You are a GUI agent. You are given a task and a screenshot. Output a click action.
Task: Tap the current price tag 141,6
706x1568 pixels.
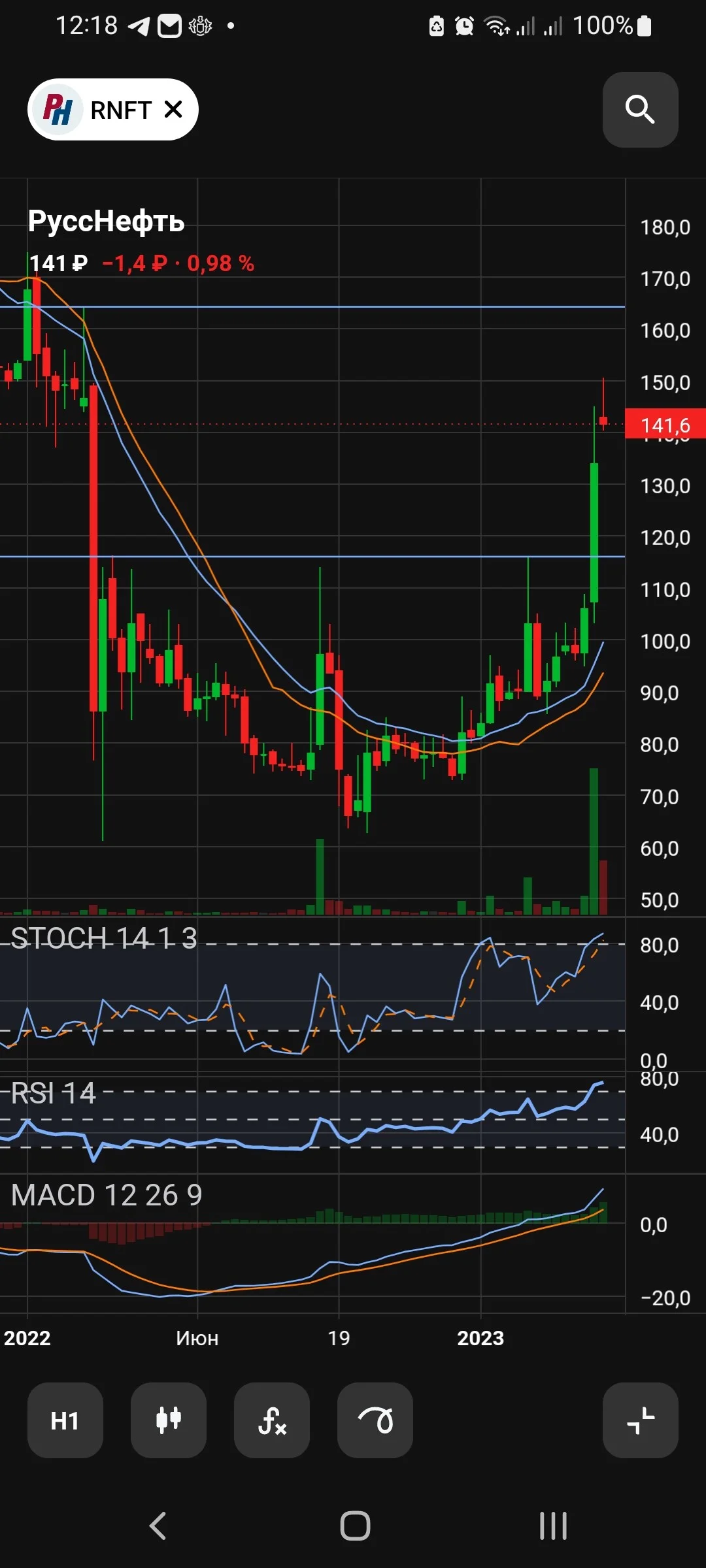coord(665,425)
